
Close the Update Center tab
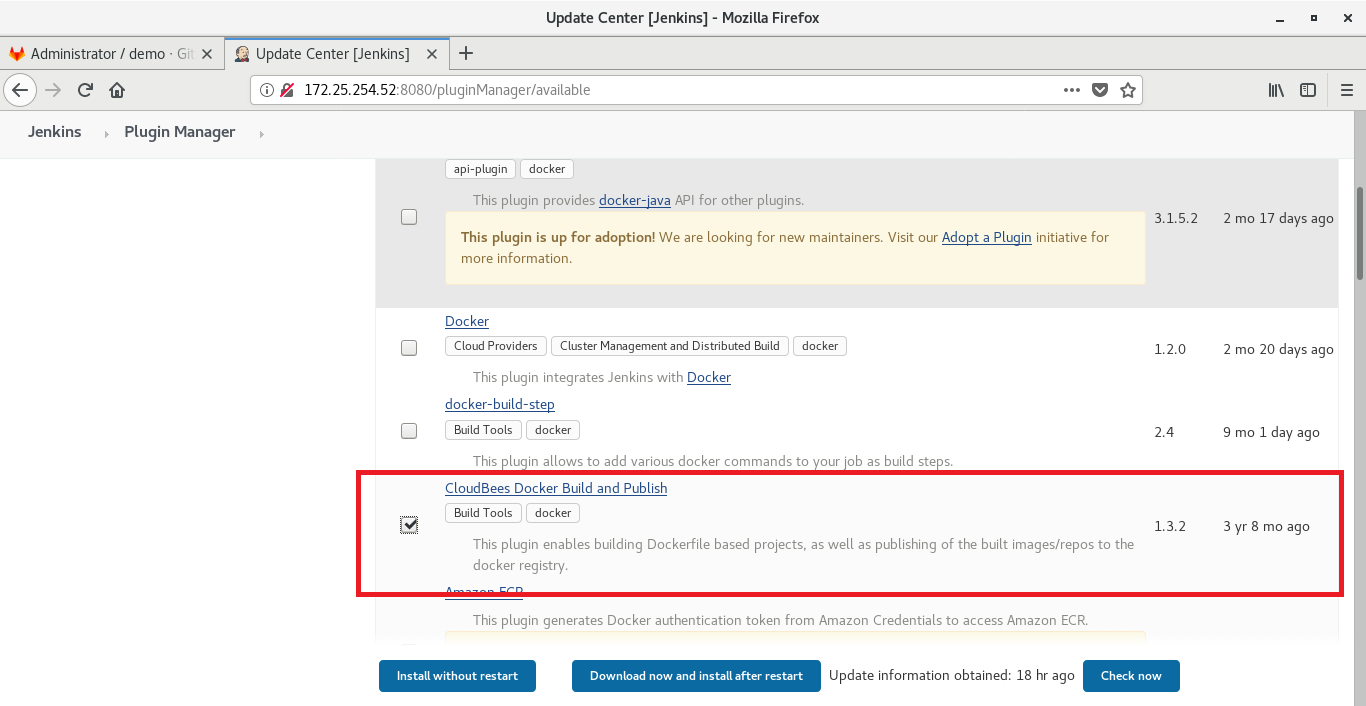point(432,54)
